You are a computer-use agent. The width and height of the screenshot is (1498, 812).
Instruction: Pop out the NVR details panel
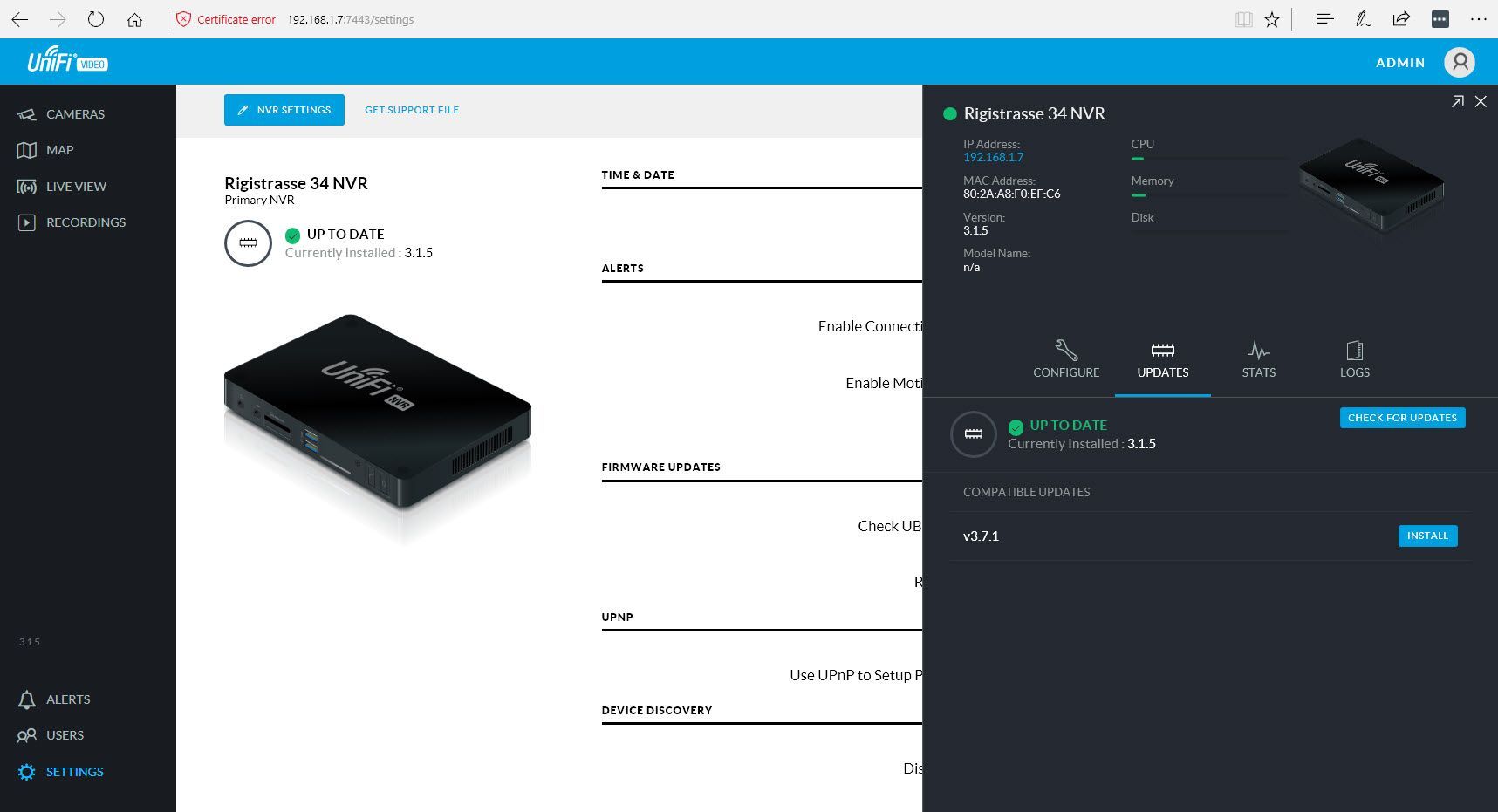point(1457,102)
